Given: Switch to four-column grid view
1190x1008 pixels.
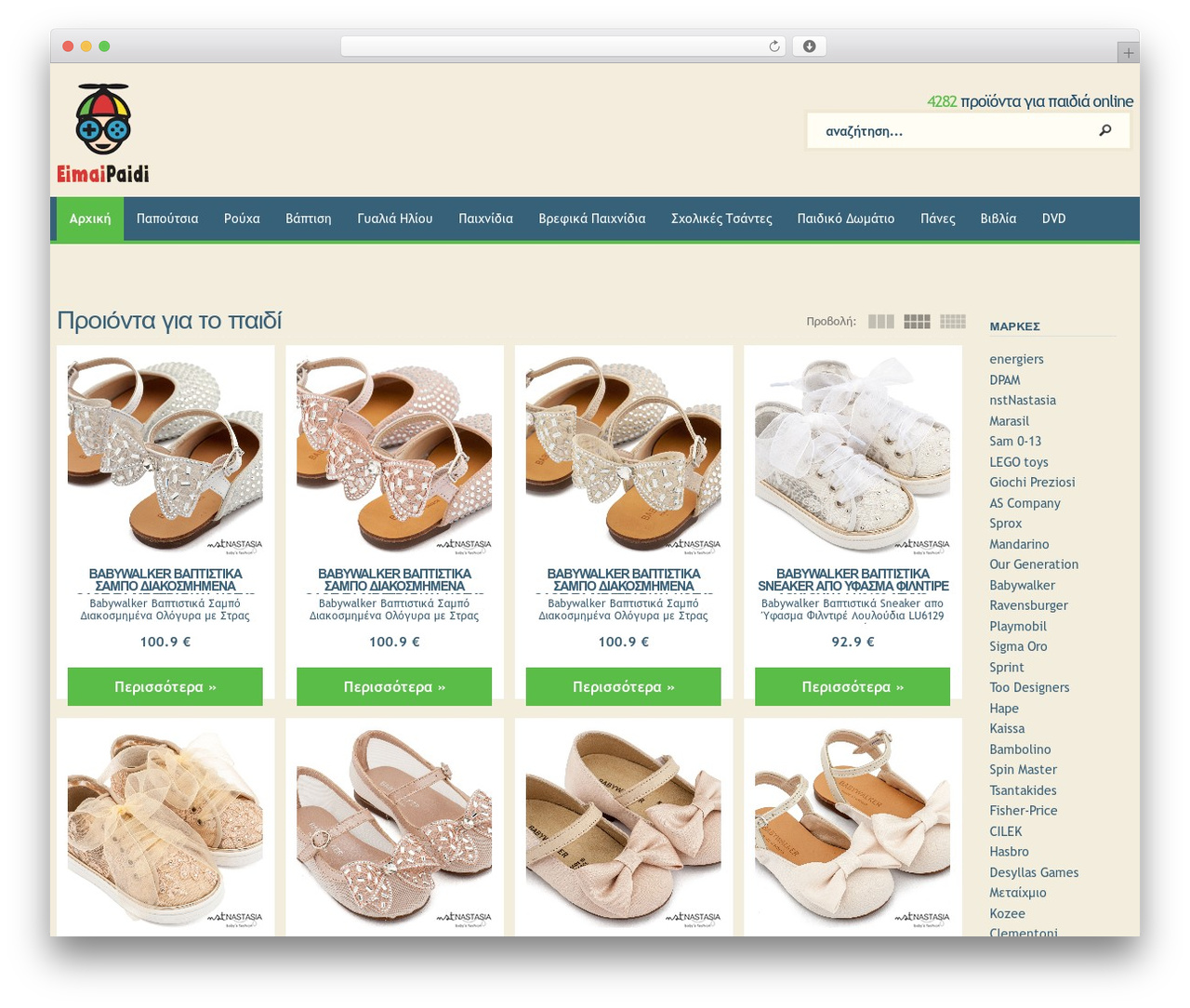Looking at the screenshot, I should (x=918, y=322).
